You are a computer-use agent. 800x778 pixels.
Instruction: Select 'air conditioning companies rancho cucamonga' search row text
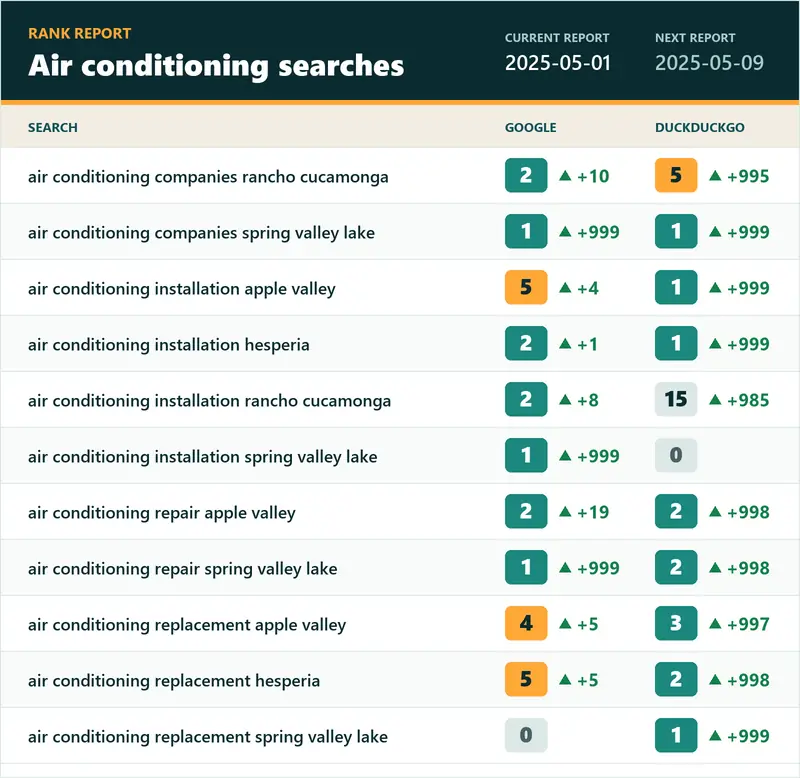pos(208,177)
